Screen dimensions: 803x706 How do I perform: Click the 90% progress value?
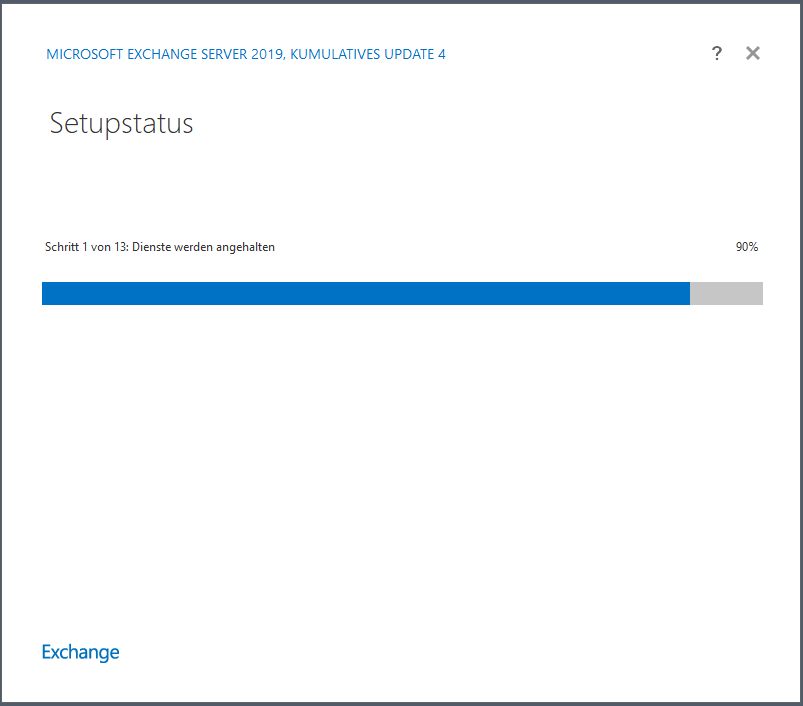[747, 247]
